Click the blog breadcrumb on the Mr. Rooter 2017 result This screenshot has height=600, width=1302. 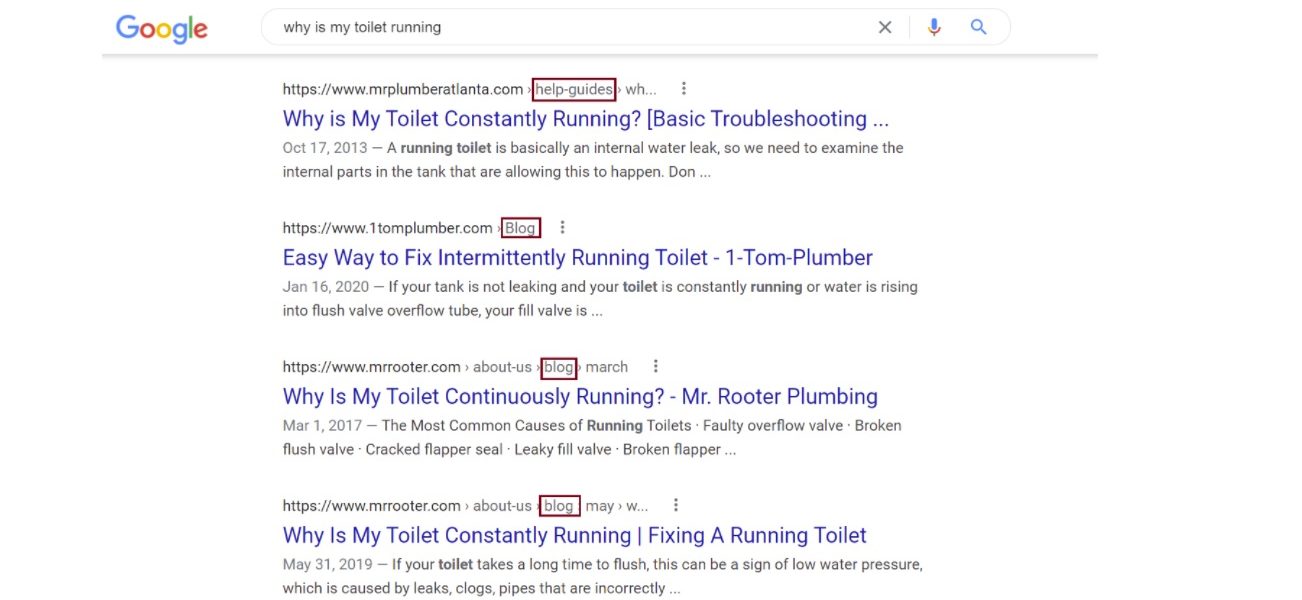click(558, 367)
